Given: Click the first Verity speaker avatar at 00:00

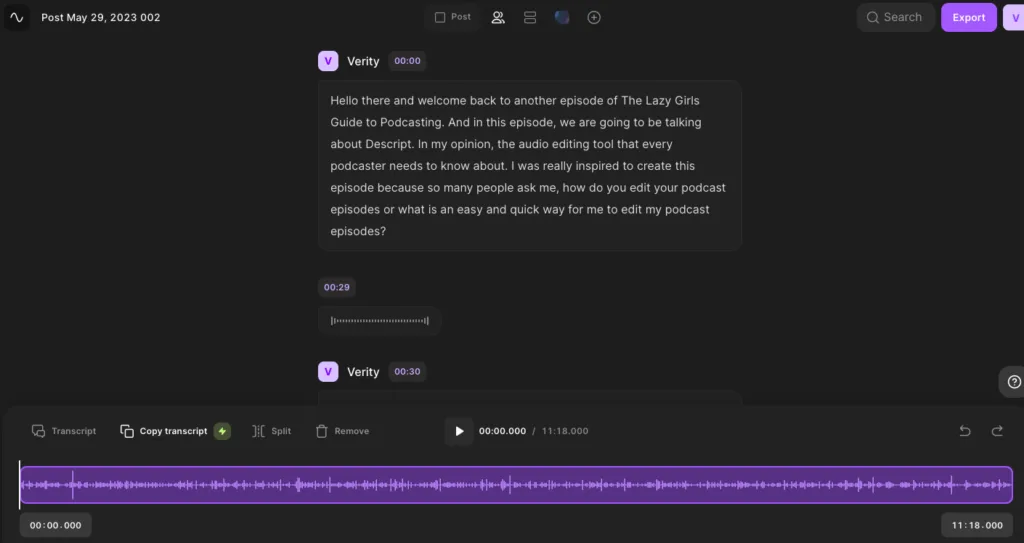Looking at the screenshot, I should [328, 61].
